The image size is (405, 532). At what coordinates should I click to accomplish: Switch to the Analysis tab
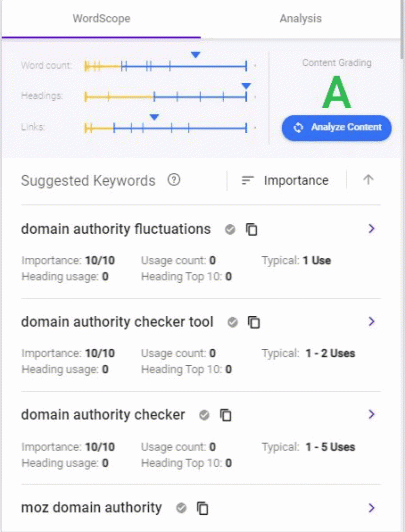point(301,18)
